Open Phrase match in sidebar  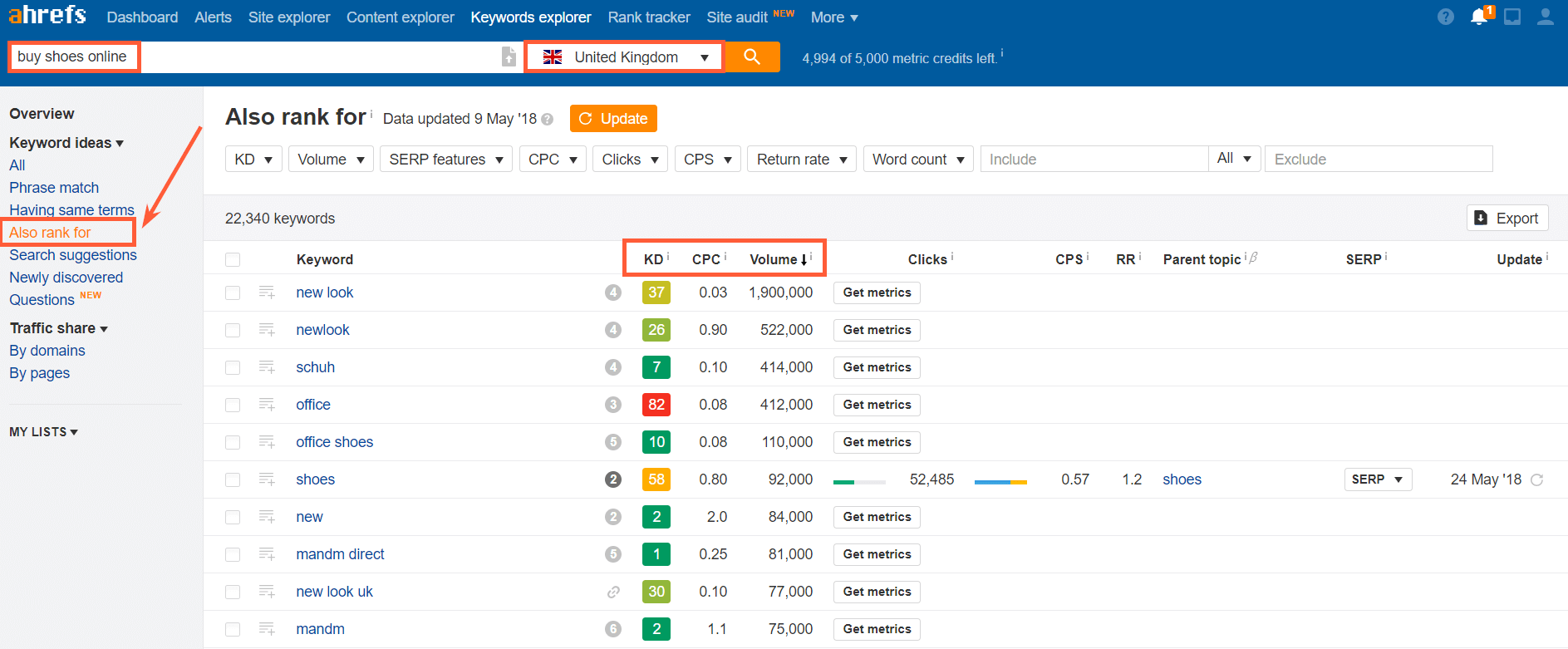click(54, 188)
